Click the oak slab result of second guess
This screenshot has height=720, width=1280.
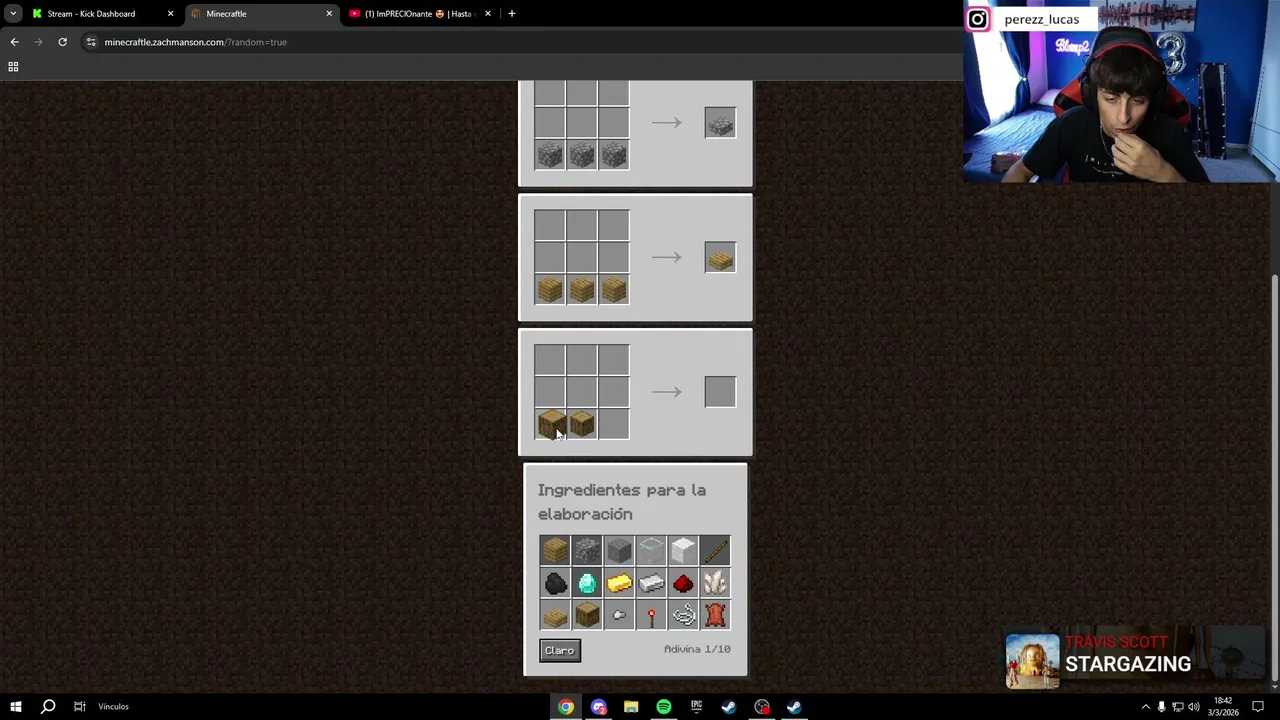(720, 258)
